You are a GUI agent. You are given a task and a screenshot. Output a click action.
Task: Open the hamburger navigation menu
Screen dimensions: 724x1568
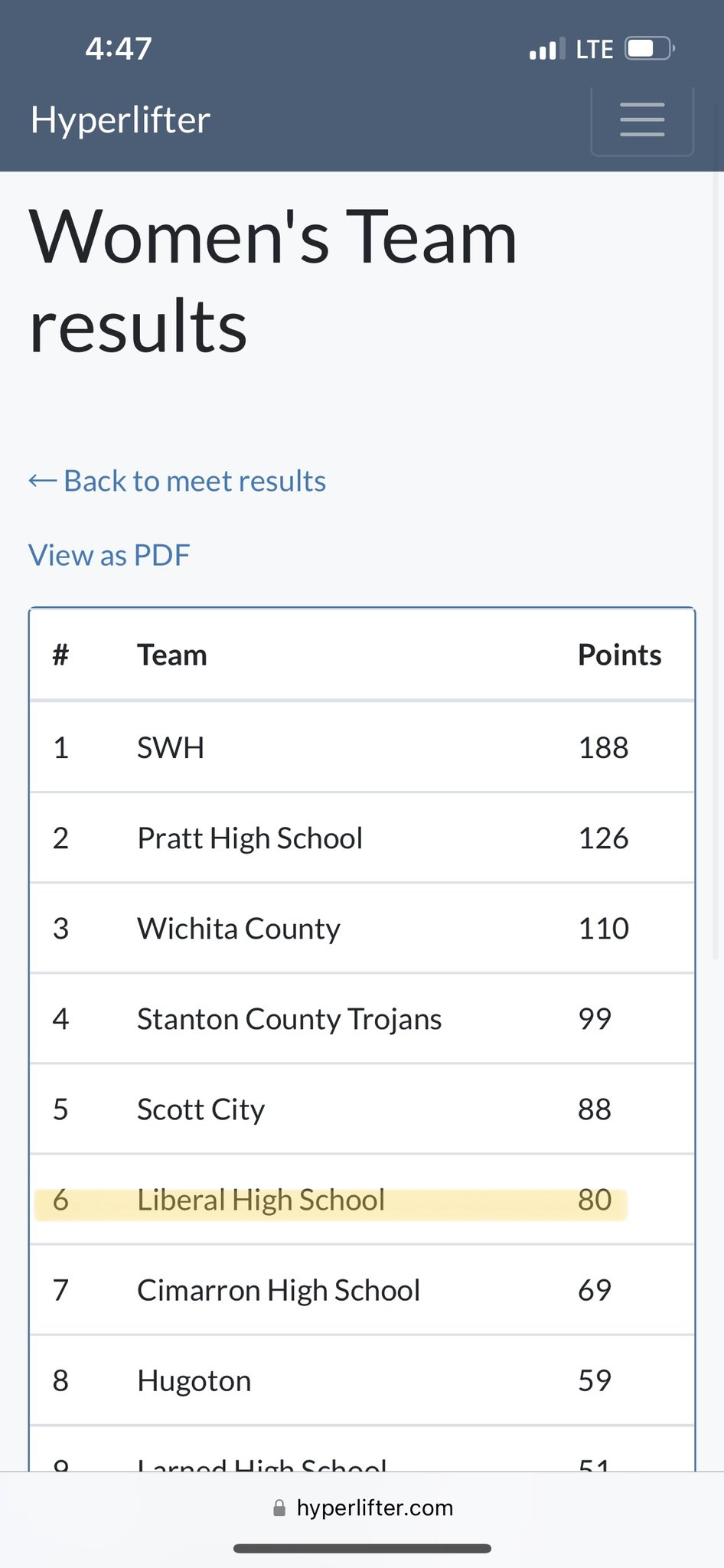(x=642, y=119)
